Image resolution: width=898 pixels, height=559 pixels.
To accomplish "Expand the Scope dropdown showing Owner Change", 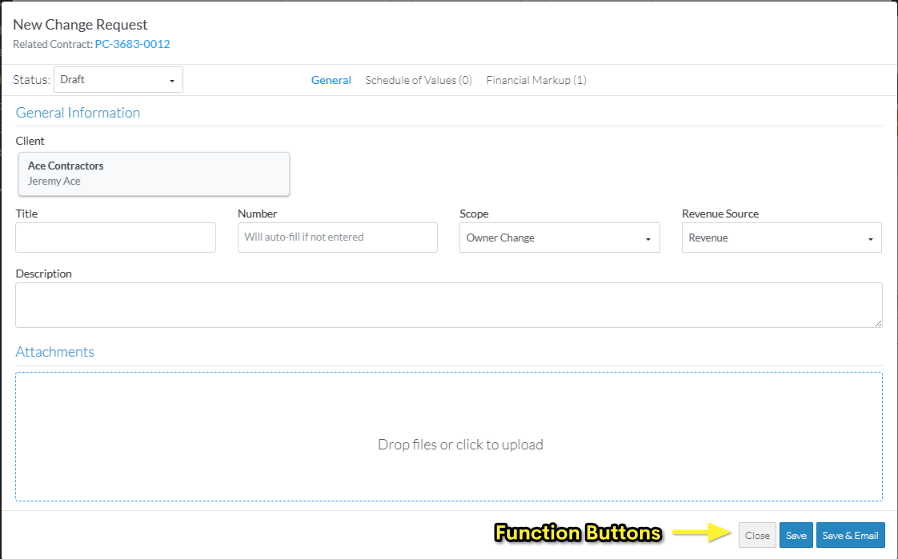I will (559, 238).
